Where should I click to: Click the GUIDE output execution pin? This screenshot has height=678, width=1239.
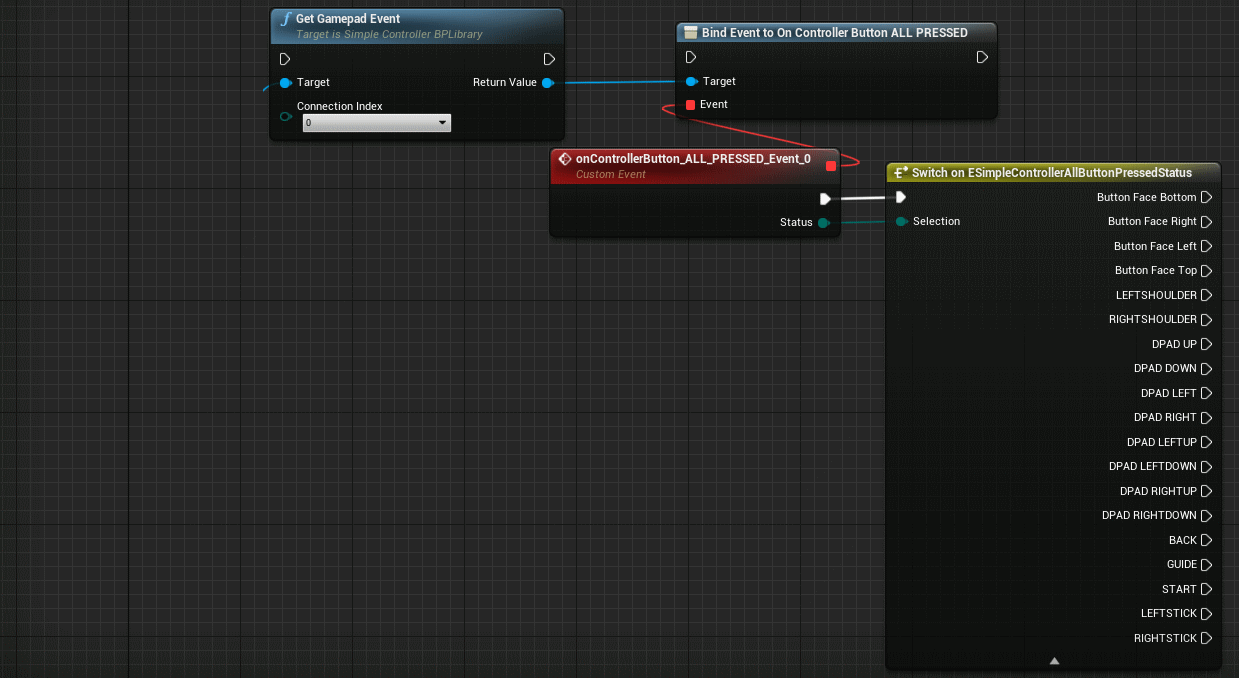tap(1206, 565)
